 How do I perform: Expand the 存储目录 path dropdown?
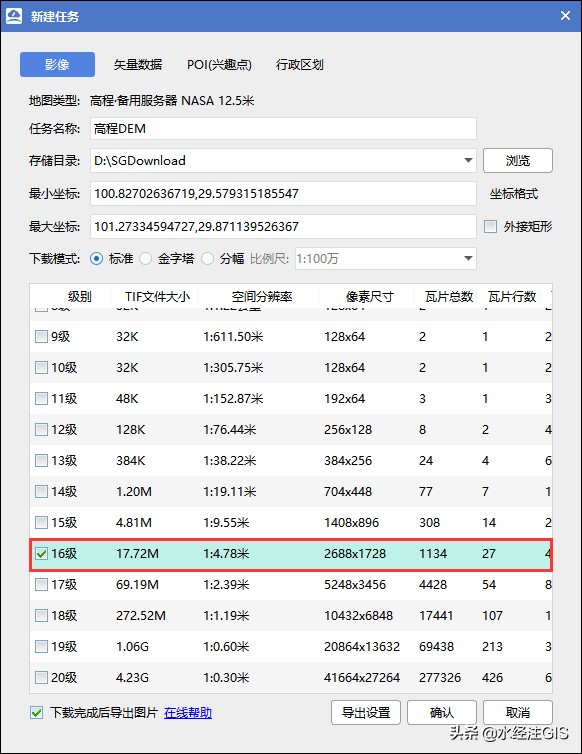tap(468, 160)
